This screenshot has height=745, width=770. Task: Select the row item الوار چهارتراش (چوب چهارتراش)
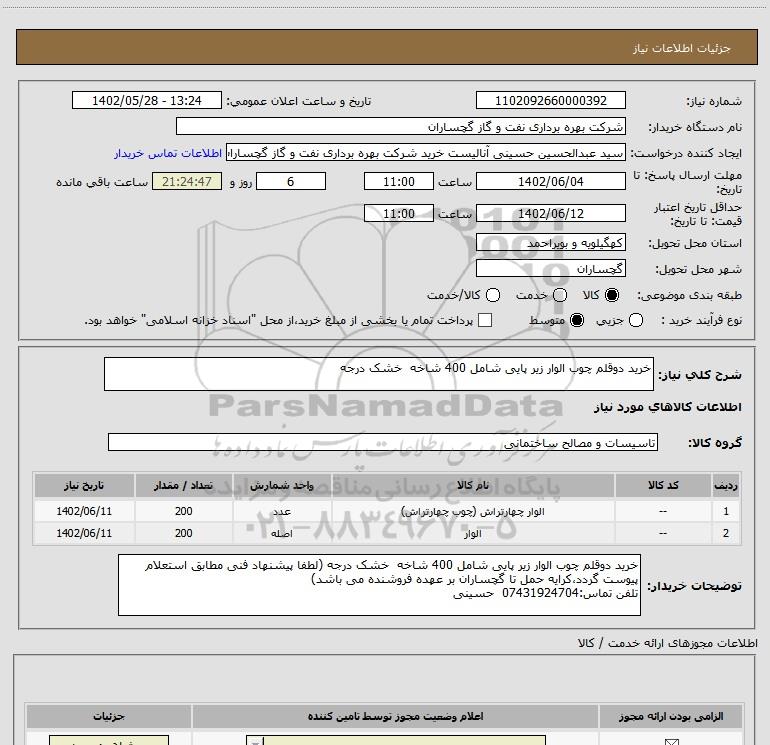tap(473, 512)
